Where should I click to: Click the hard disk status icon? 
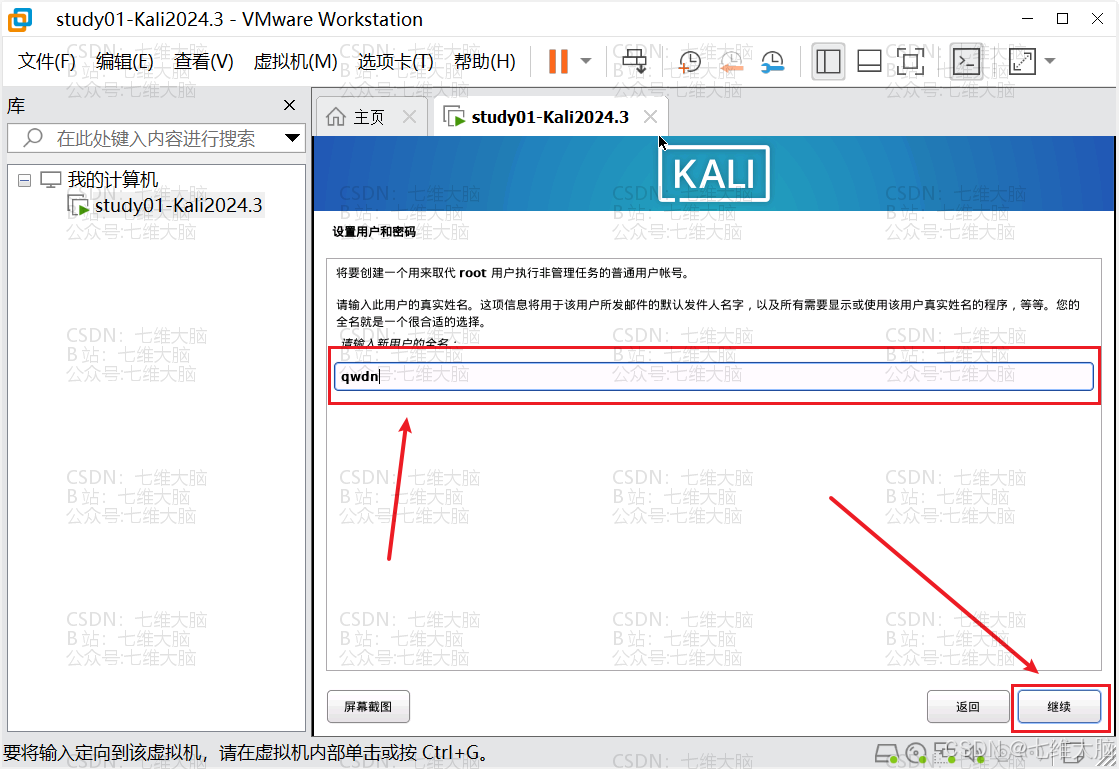(886, 753)
